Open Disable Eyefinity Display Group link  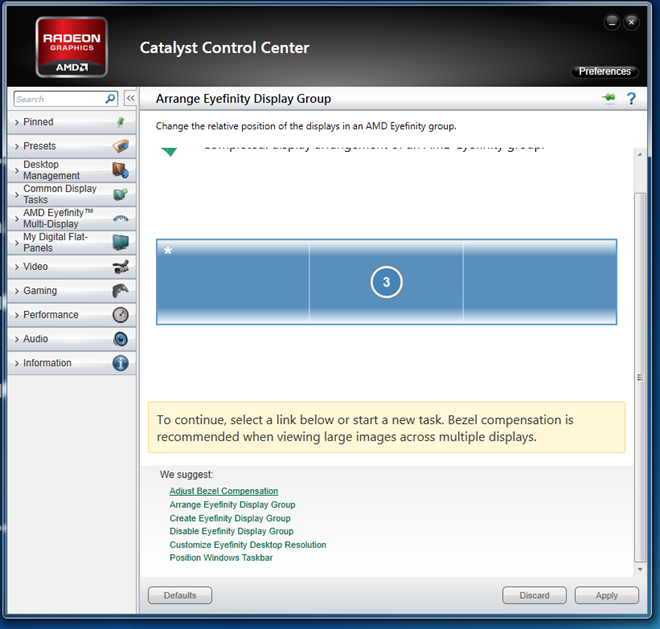pos(232,531)
